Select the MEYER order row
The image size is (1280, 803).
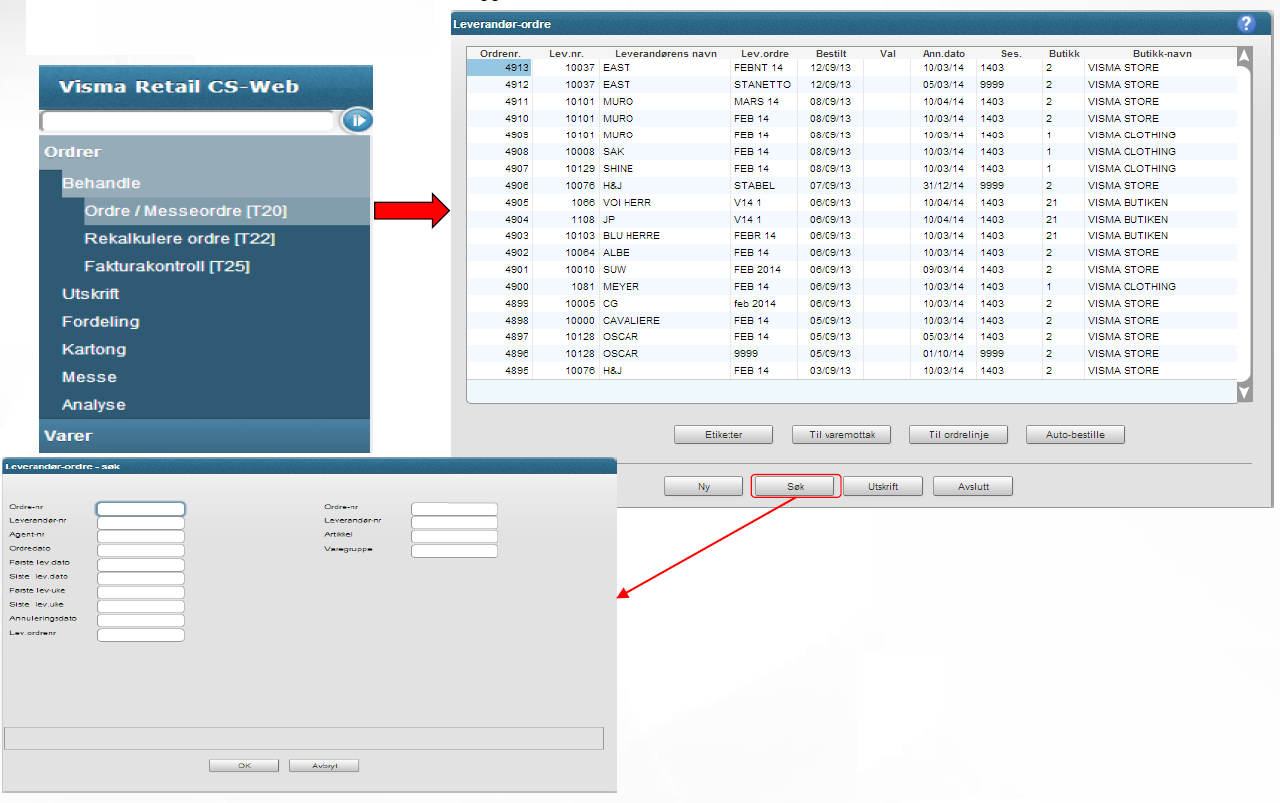852,287
